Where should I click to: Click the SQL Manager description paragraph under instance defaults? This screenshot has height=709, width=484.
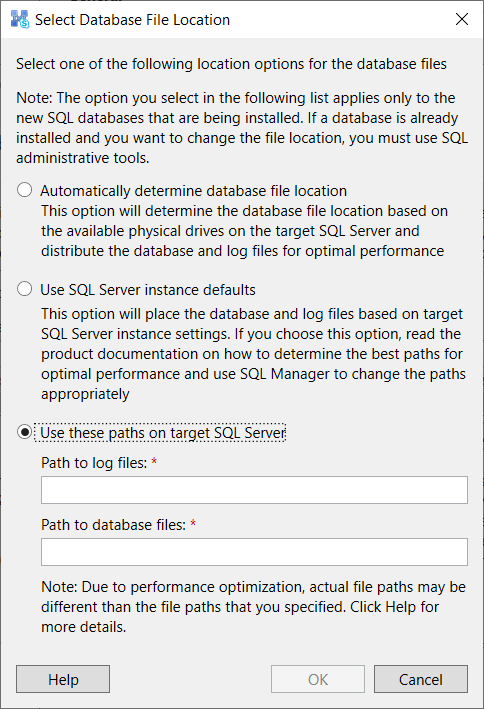pos(253,354)
